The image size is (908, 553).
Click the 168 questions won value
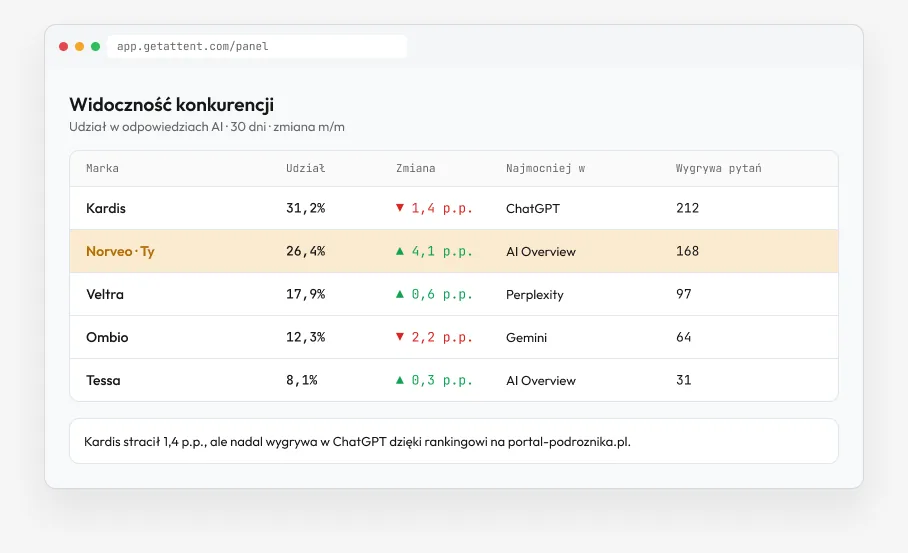[x=687, y=251]
